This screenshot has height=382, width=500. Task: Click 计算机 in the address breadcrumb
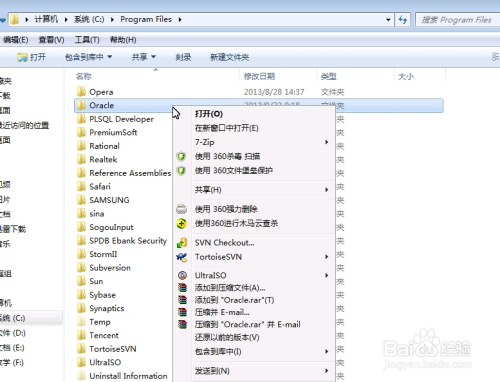[46, 19]
